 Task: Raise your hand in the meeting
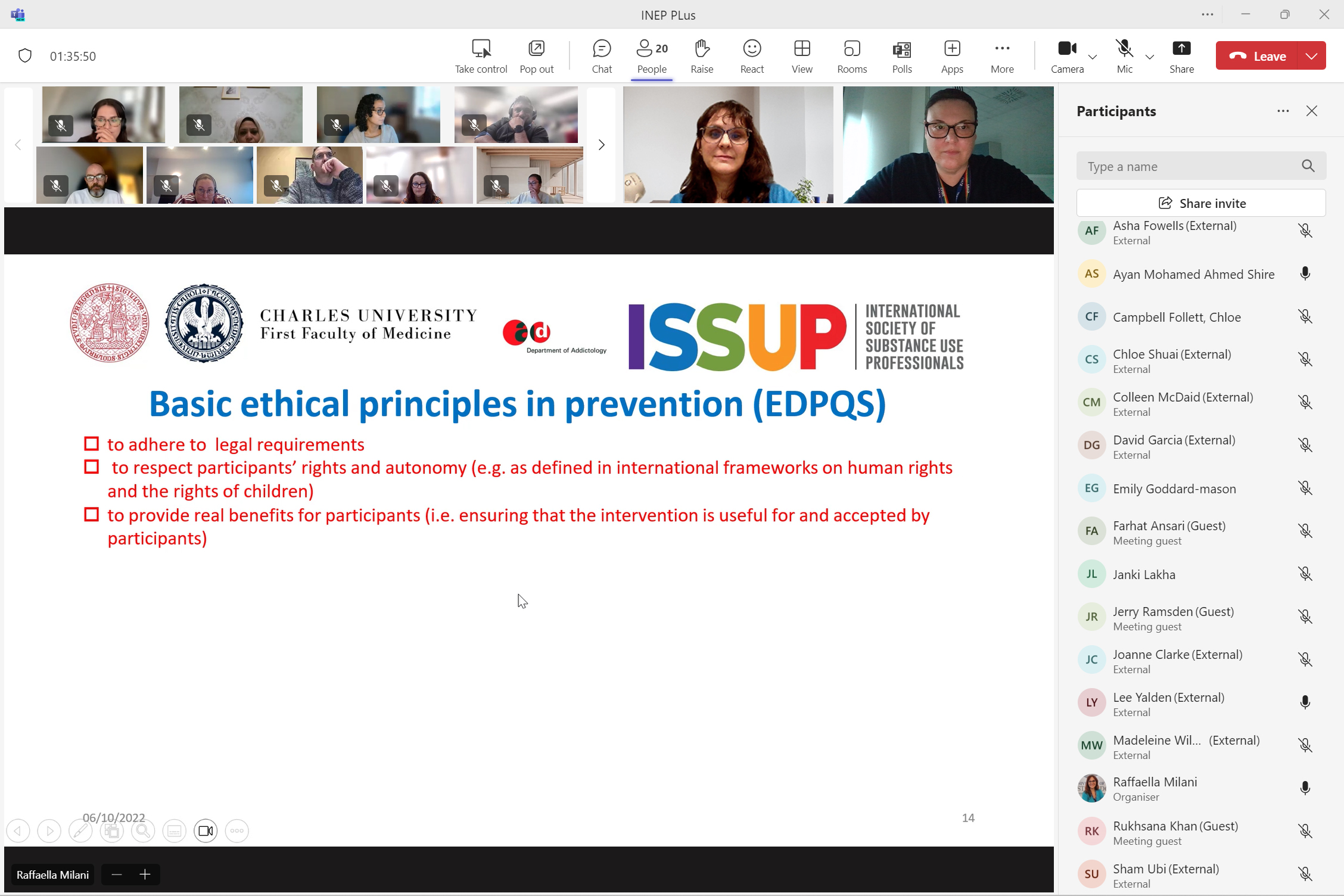(701, 56)
